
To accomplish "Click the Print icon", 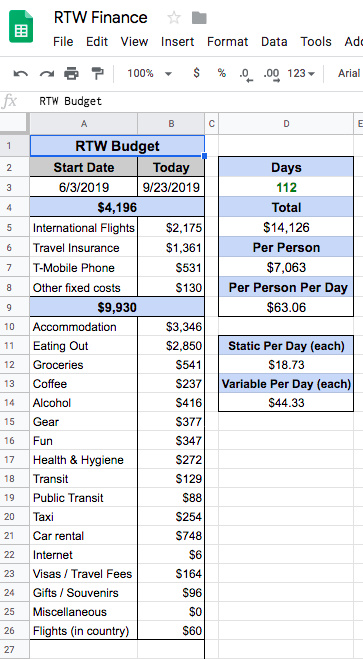I will pyautogui.click(x=71, y=74).
